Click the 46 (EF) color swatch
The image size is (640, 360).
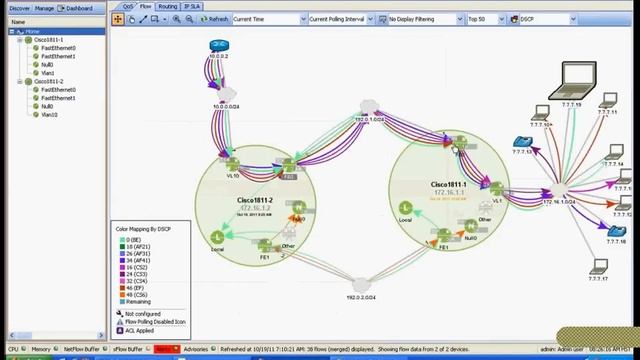pos(122,288)
